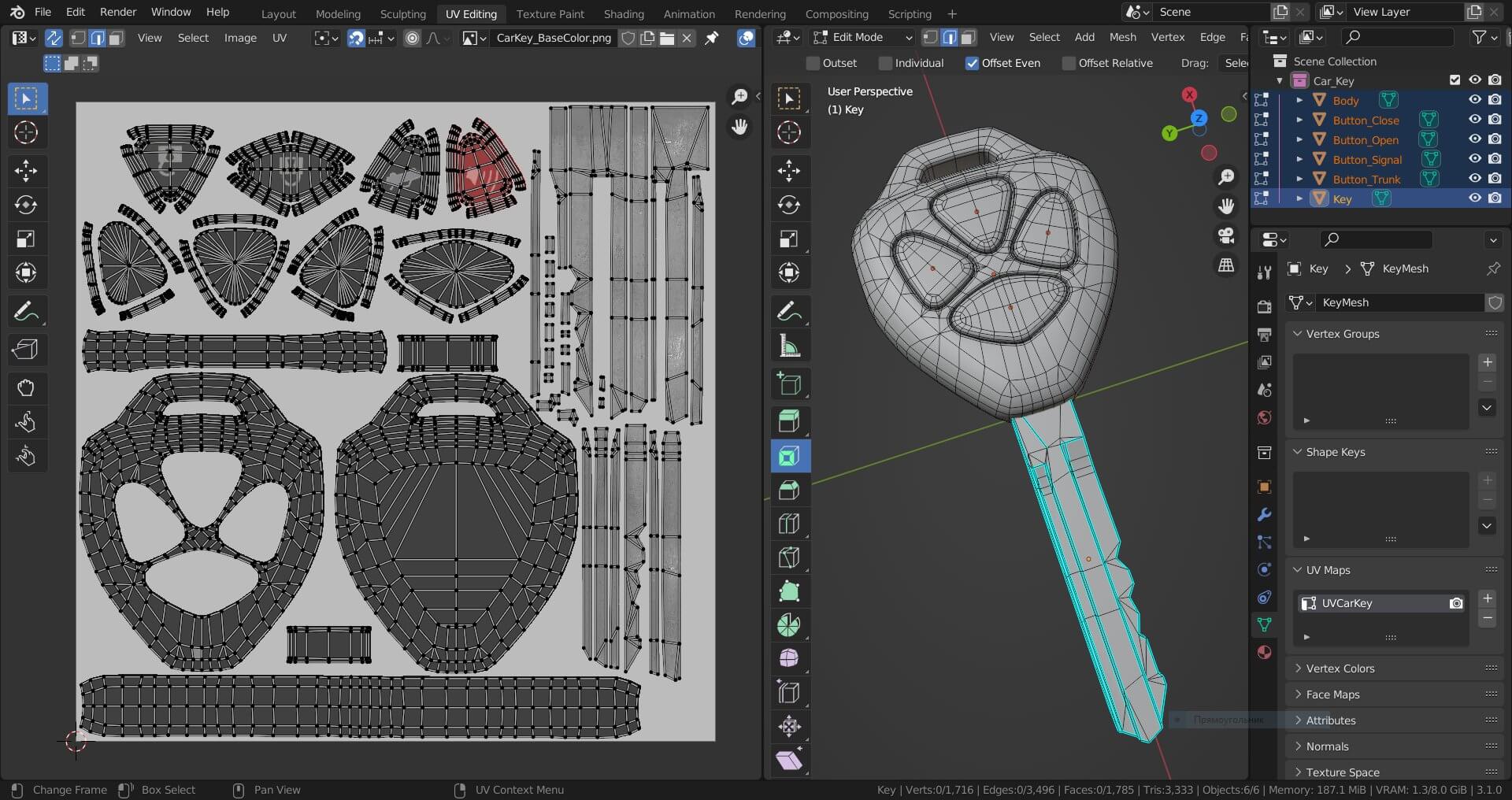
Task: Switch to the Texture Paint workspace tab
Action: (x=550, y=13)
